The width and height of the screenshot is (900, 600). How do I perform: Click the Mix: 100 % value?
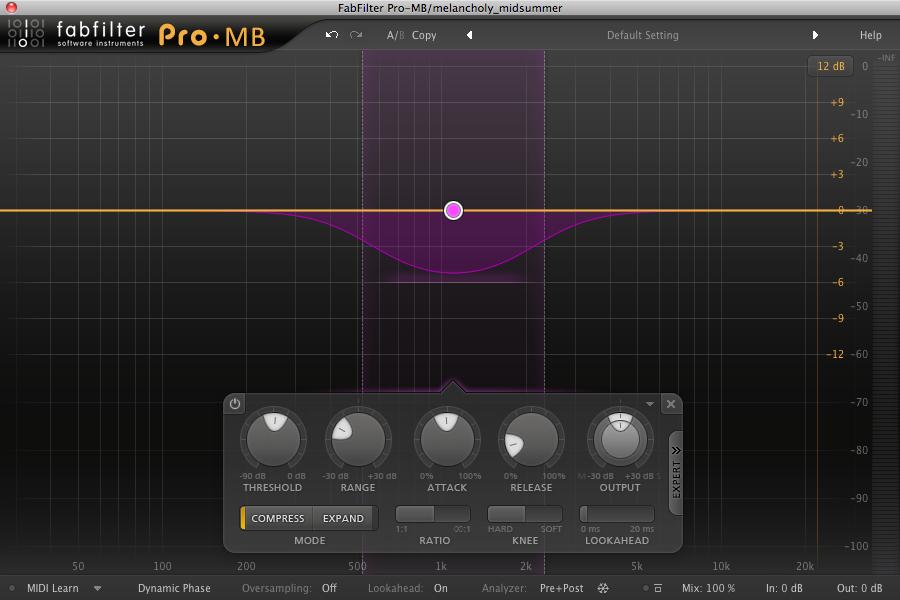pyautogui.click(x=708, y=588)
